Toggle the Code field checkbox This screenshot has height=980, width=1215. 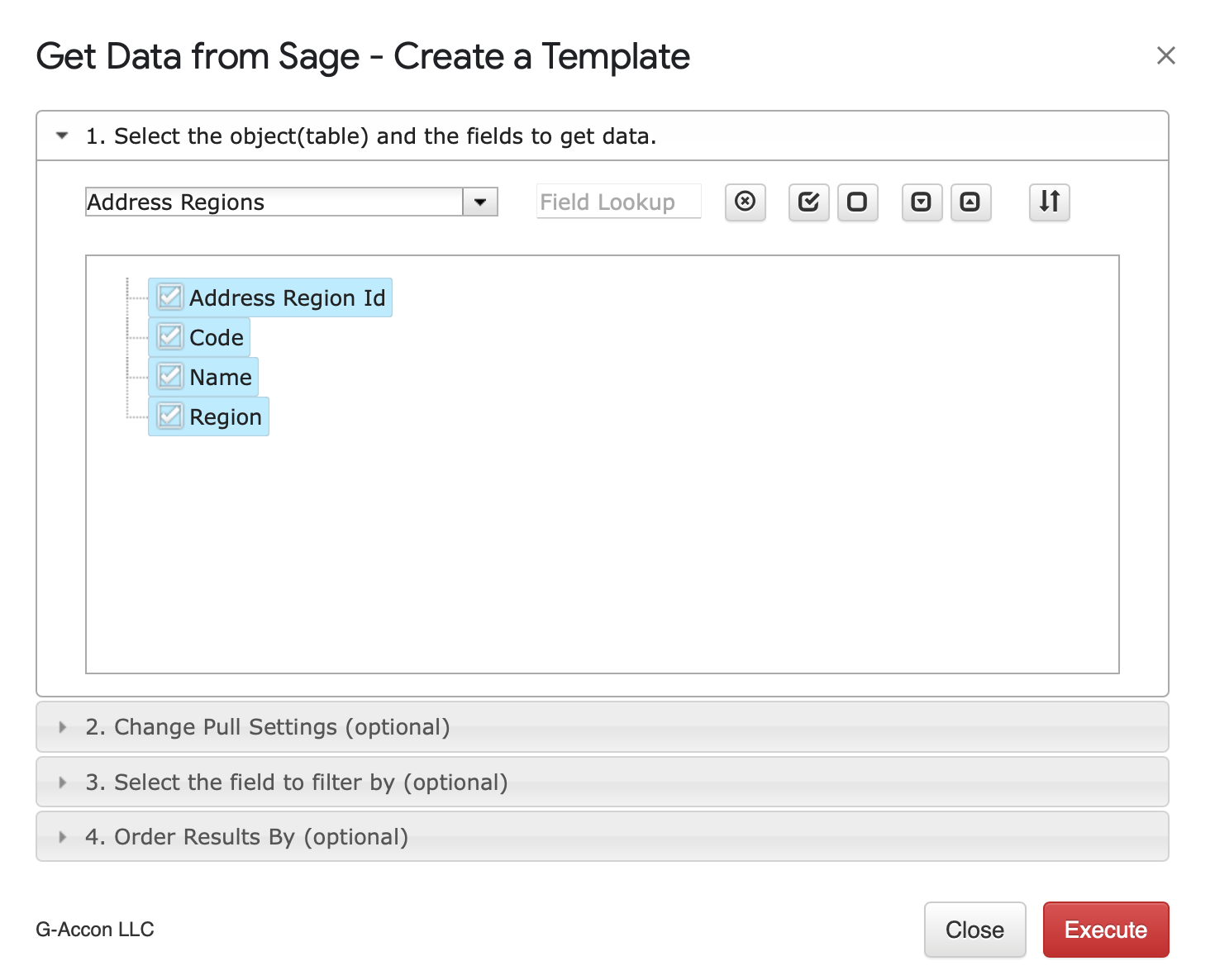point(170,336)
